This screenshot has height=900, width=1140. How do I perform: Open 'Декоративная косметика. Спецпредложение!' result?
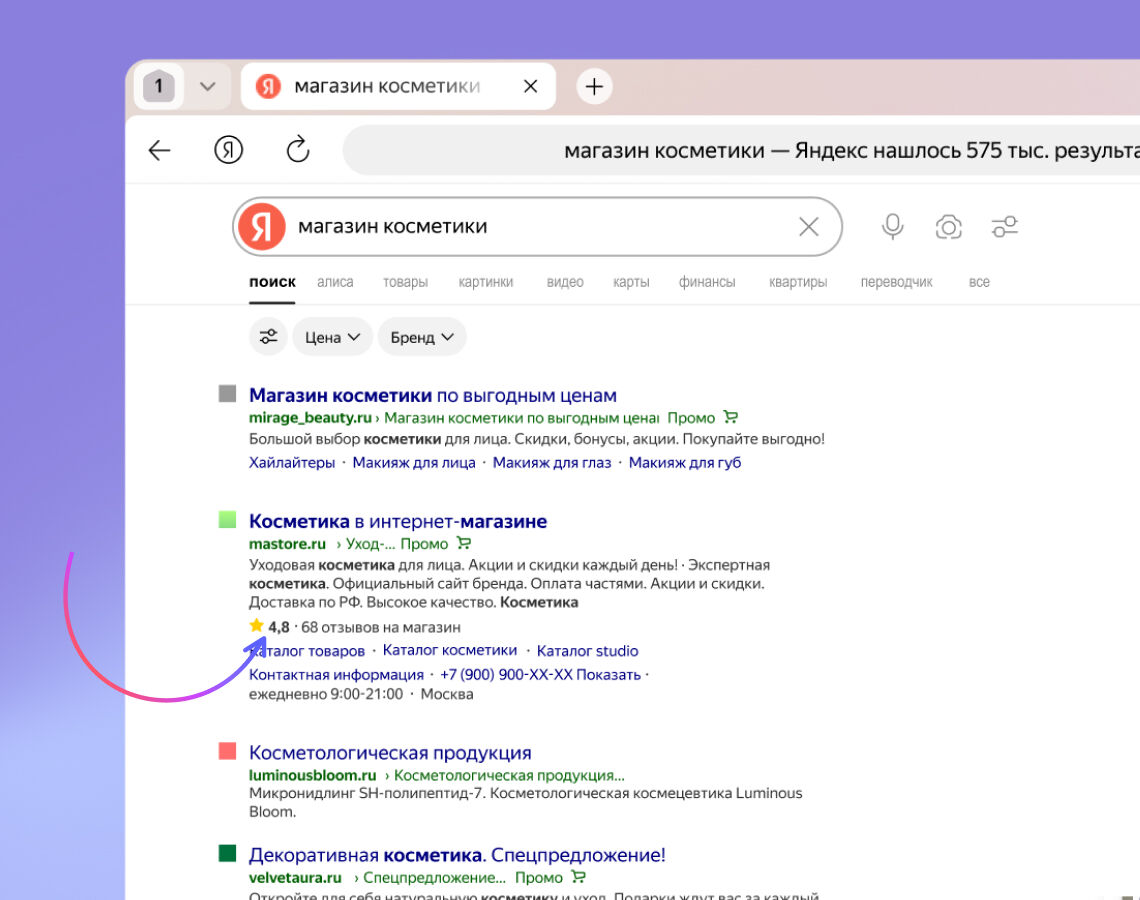457,855
